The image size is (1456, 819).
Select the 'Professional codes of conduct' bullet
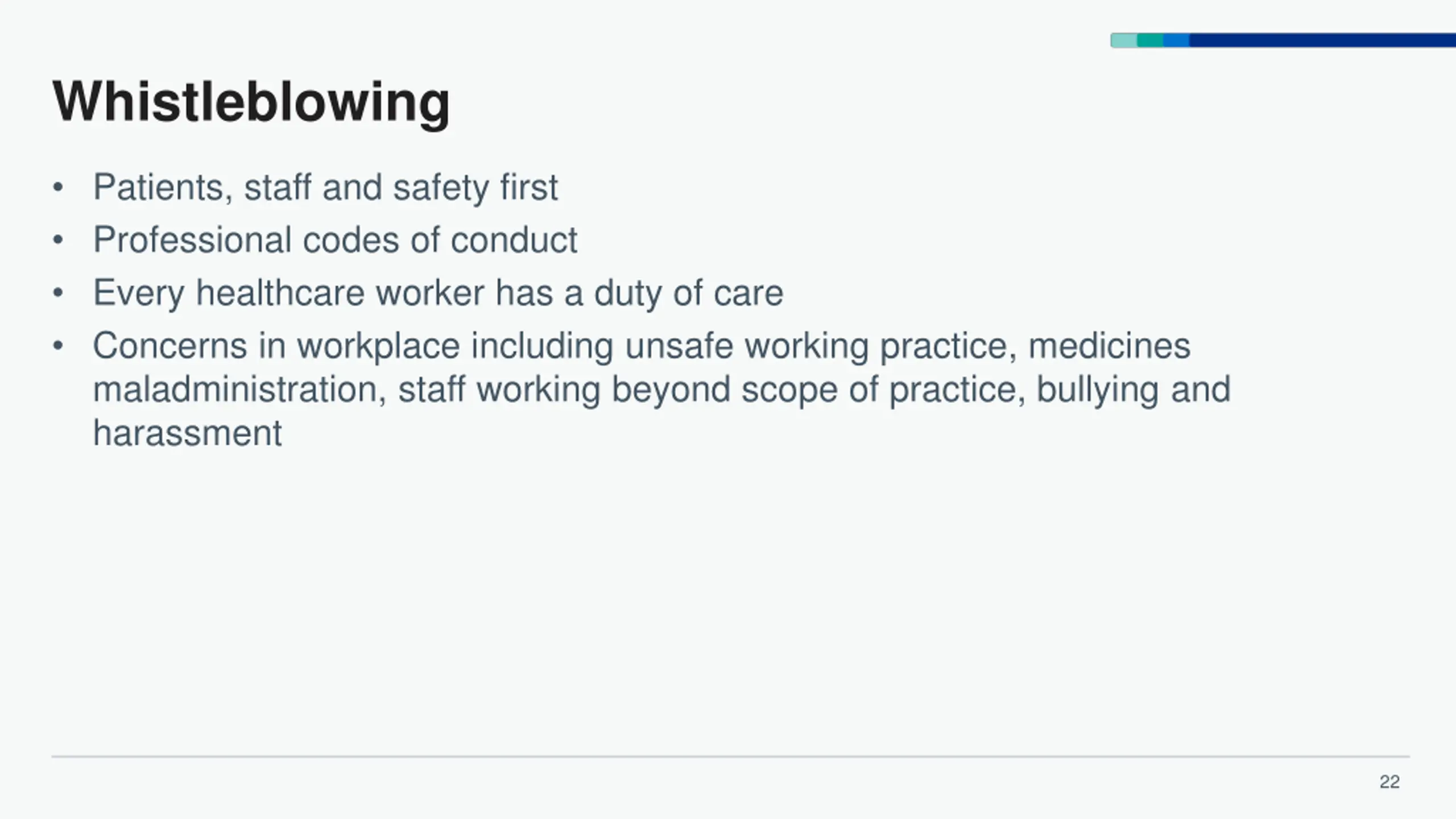tap(335, 239)
